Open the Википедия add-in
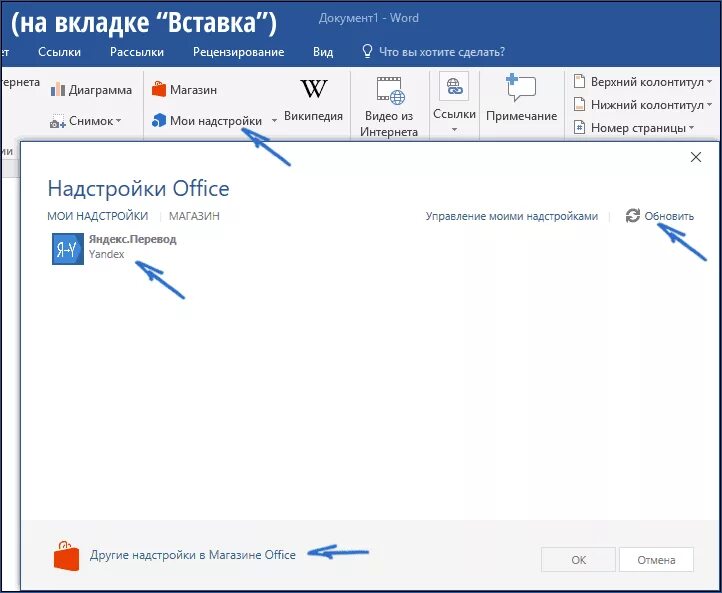Screen dimensions: 722x593 click(313, 100)
